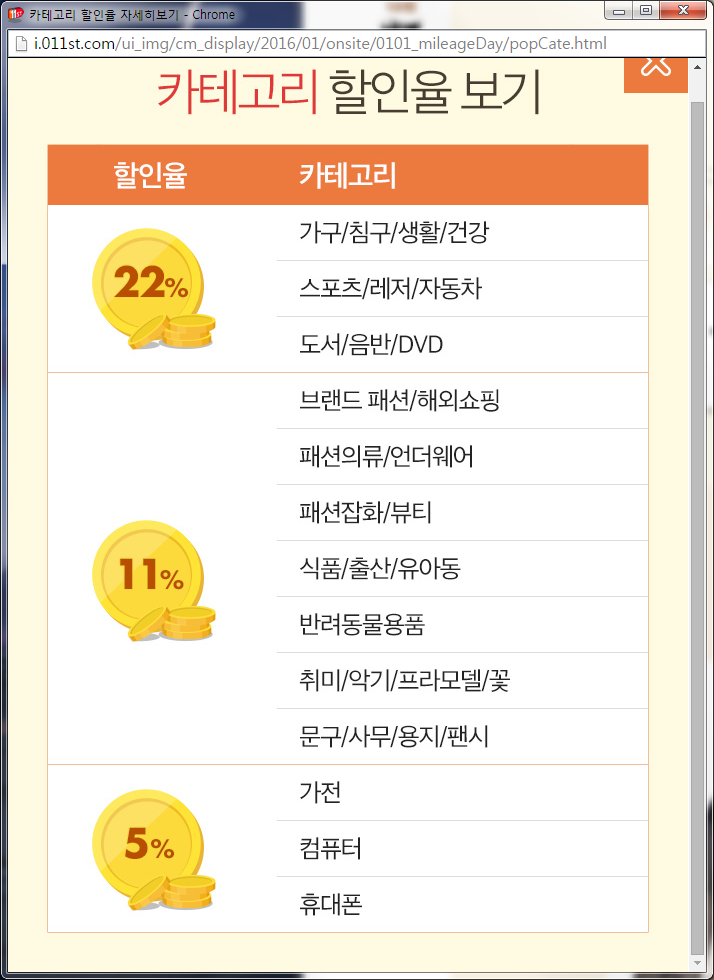
Task: Minimize the Chrome popup window
Action: tap(621, 12)
